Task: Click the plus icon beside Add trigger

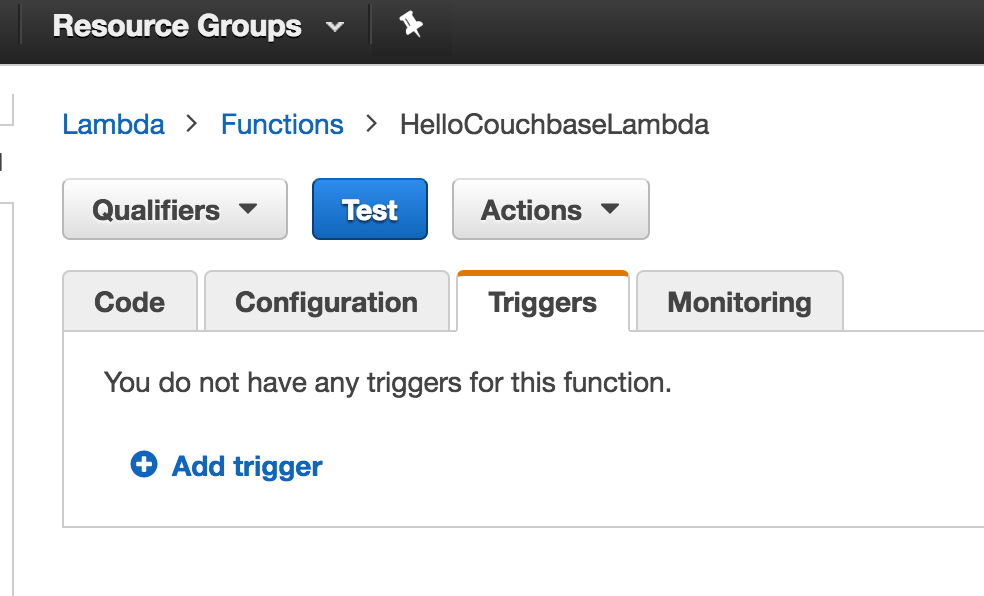Action: [x=144, y=465]
